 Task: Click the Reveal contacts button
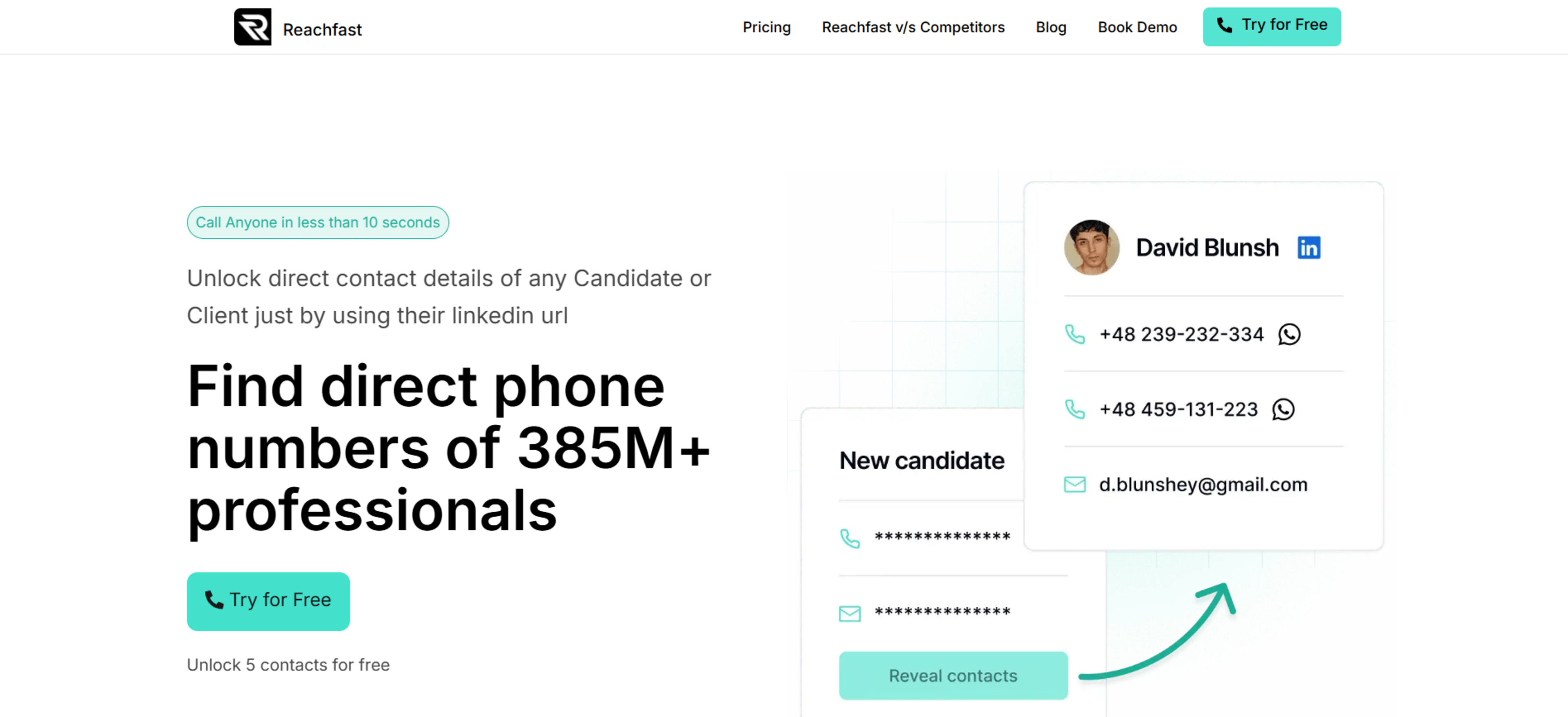[953, 675]
